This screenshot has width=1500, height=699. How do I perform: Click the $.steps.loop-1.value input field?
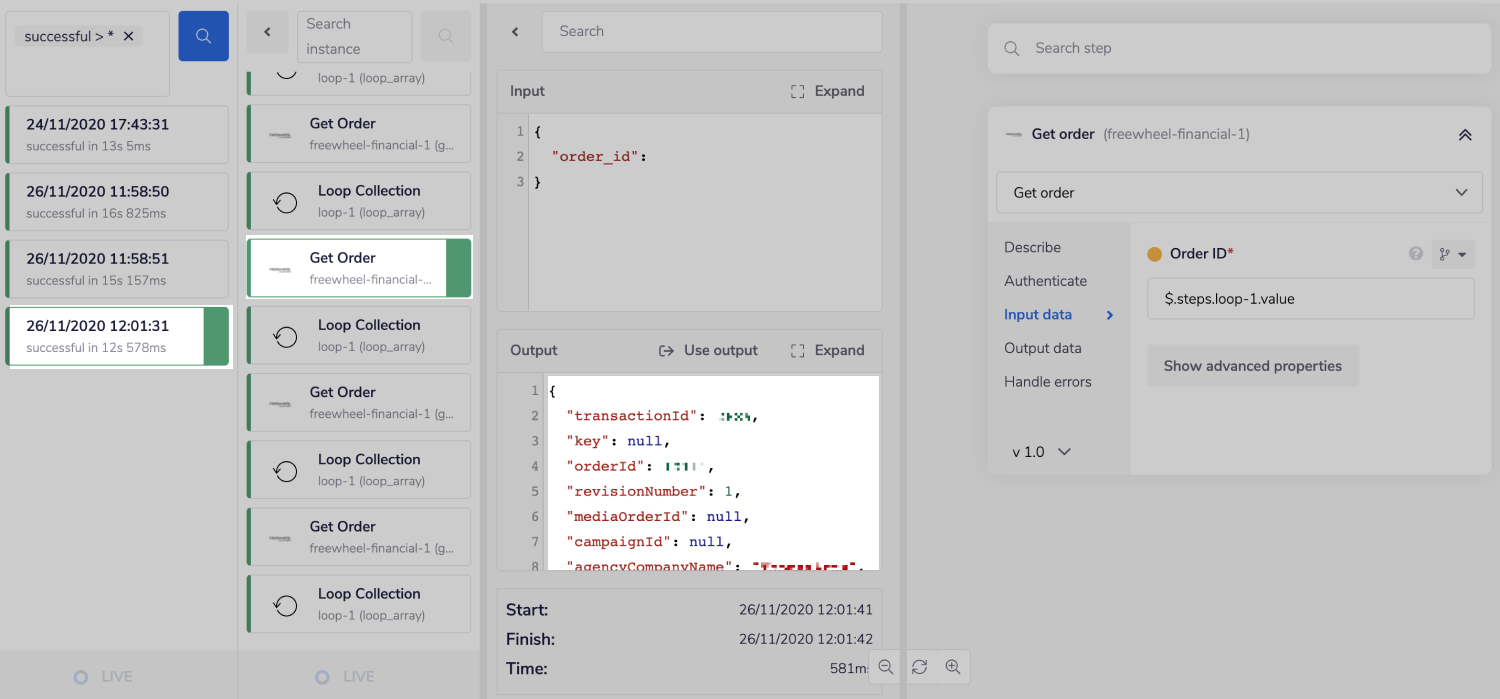[x=1310, y=298]
